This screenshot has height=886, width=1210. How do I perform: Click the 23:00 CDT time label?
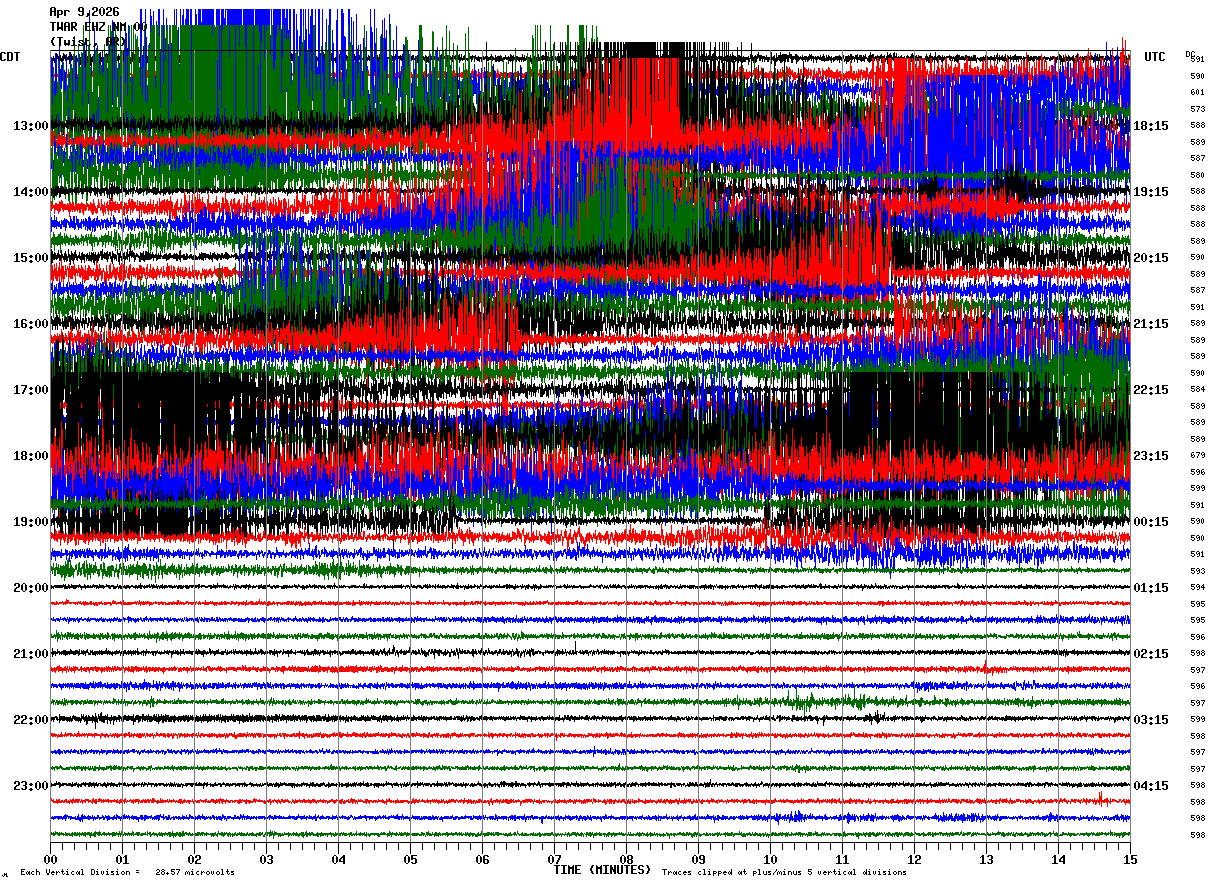click(x=31, y=785)
